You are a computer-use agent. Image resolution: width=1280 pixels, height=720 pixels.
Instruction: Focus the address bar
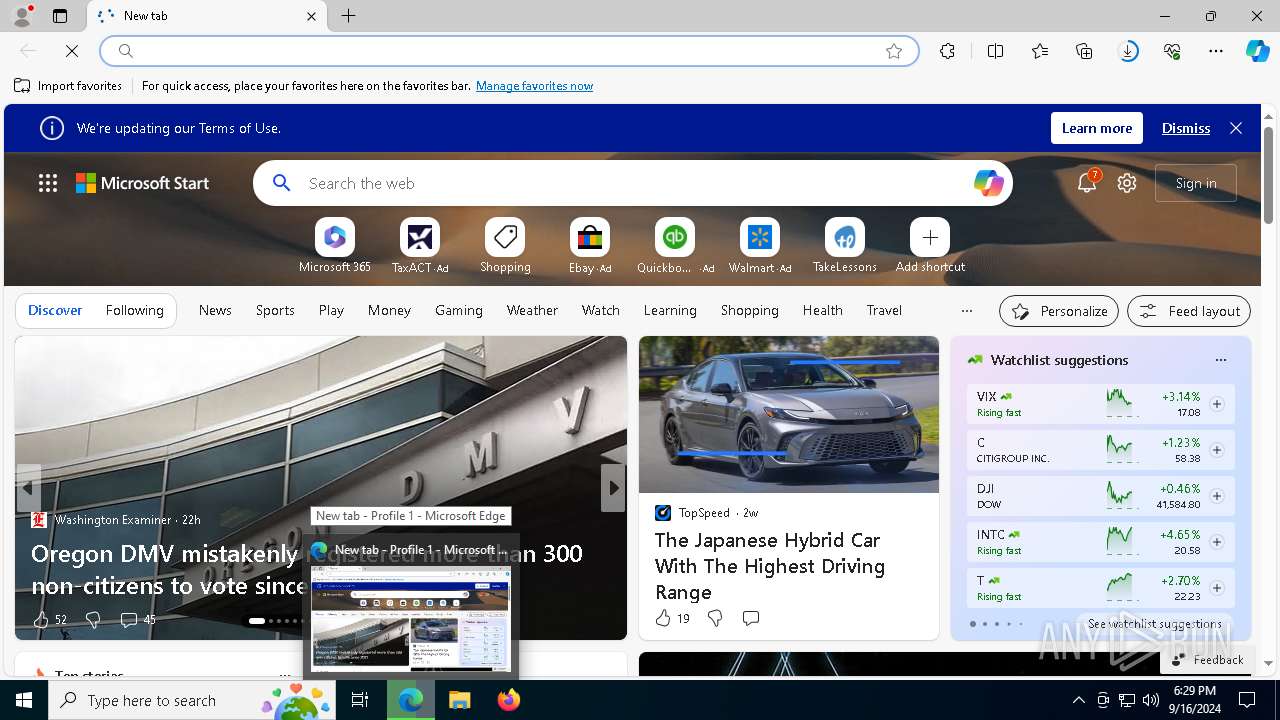click(510, 51)
